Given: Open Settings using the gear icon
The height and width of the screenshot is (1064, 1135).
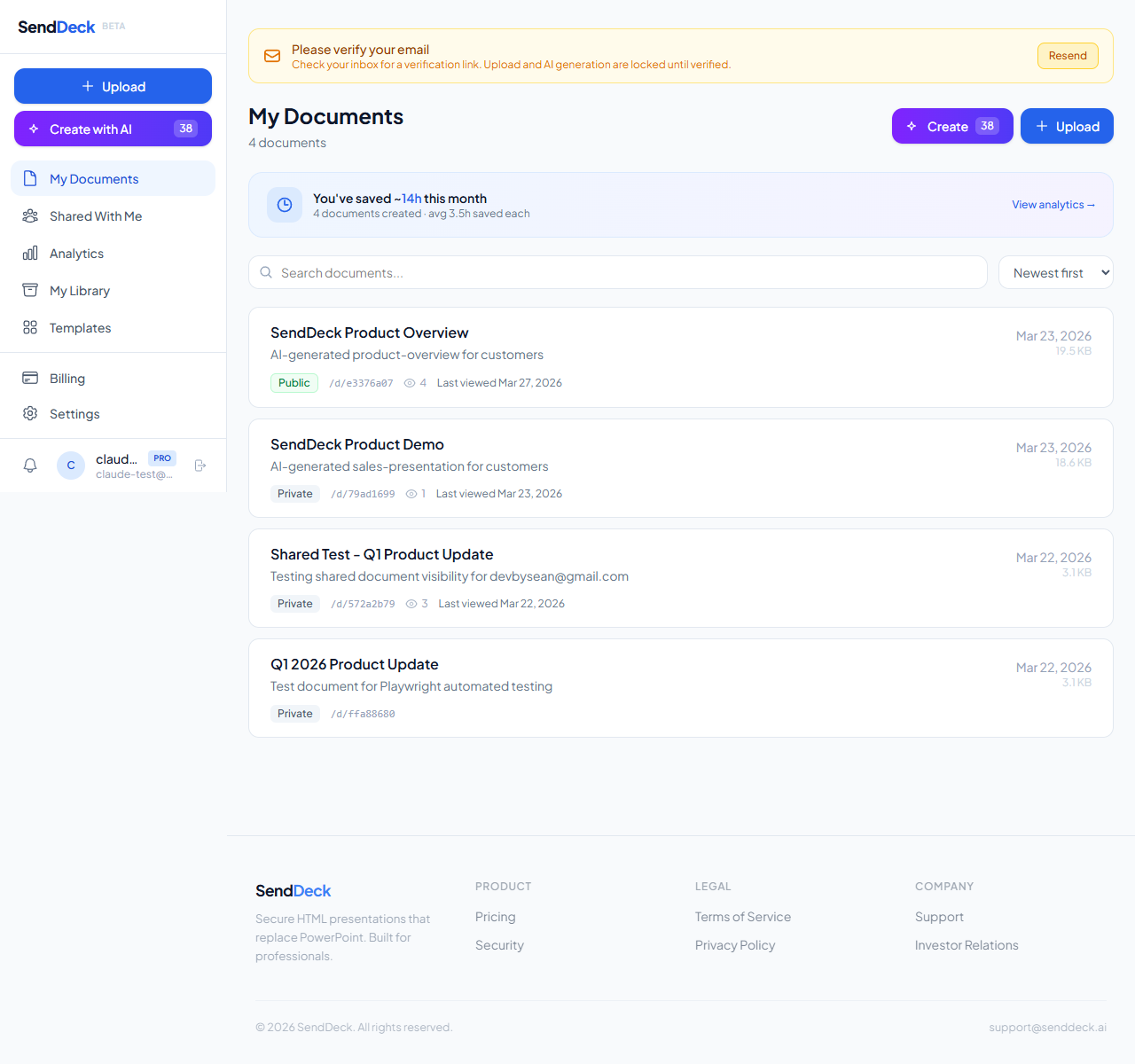Looking at the screenshot, I should coord(30,413).
